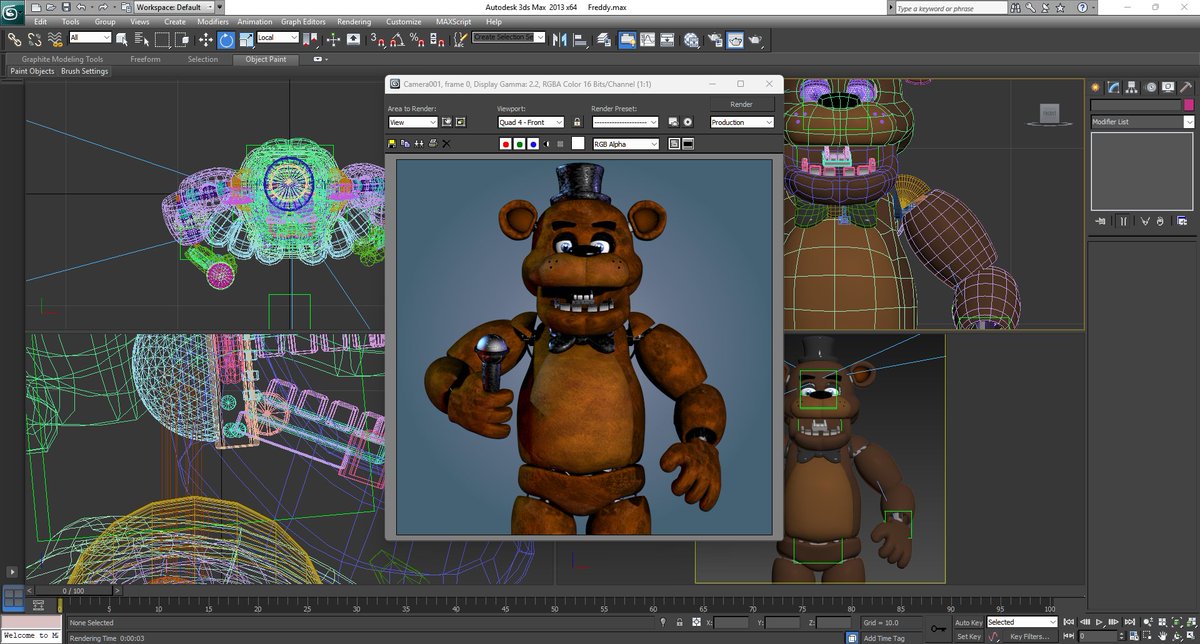
Task: Open Create Selection Set dropdown
Action: [x=509, y=37]
